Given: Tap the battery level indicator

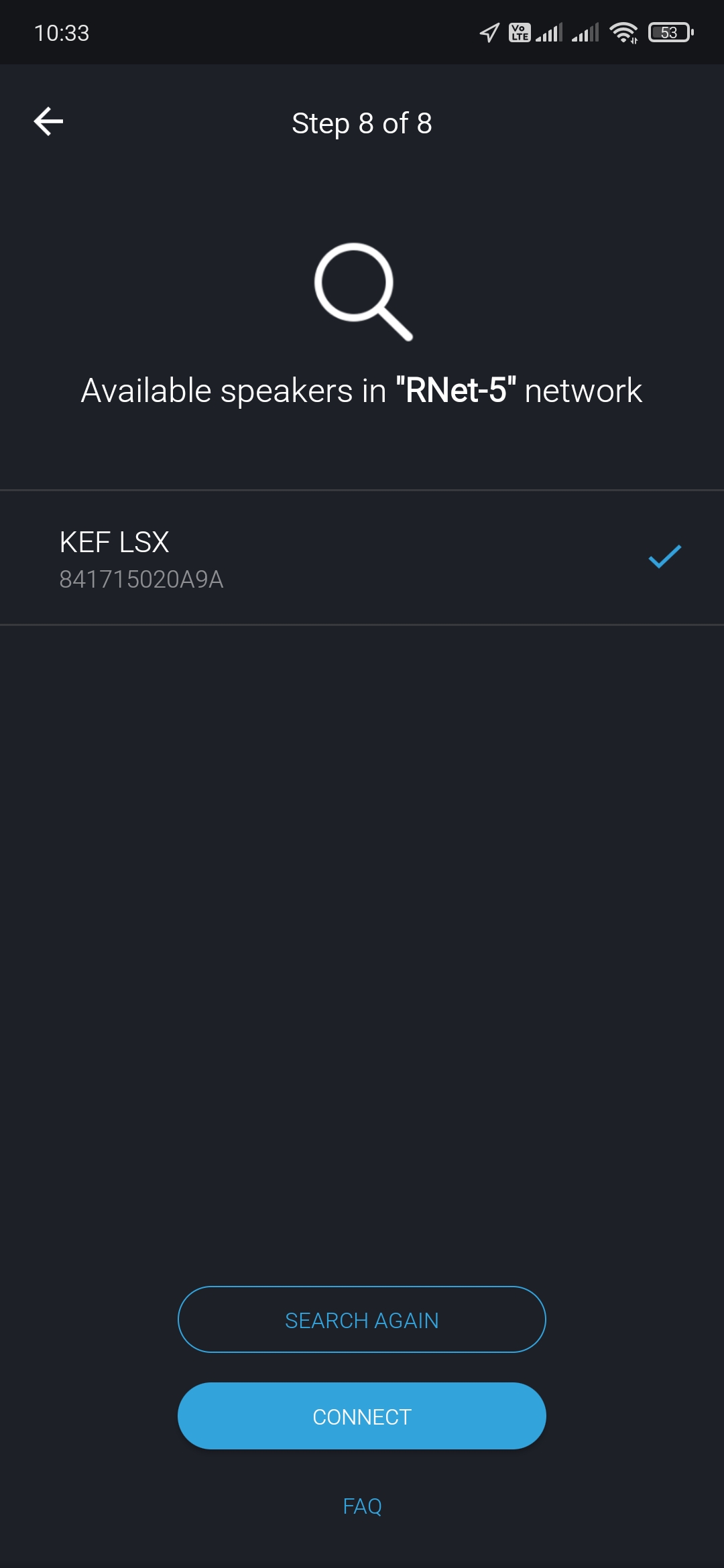Looking at the screenshot, I should [670, 32].
